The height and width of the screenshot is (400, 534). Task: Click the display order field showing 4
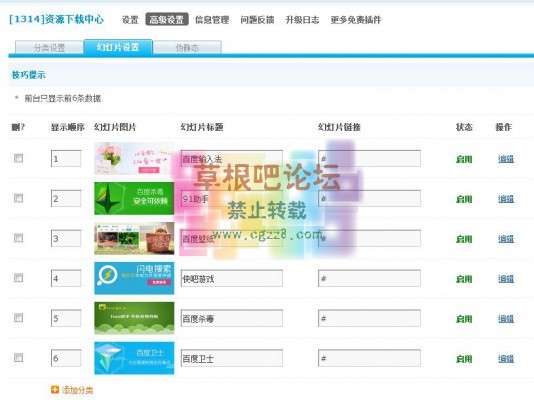tap(66, 278)
